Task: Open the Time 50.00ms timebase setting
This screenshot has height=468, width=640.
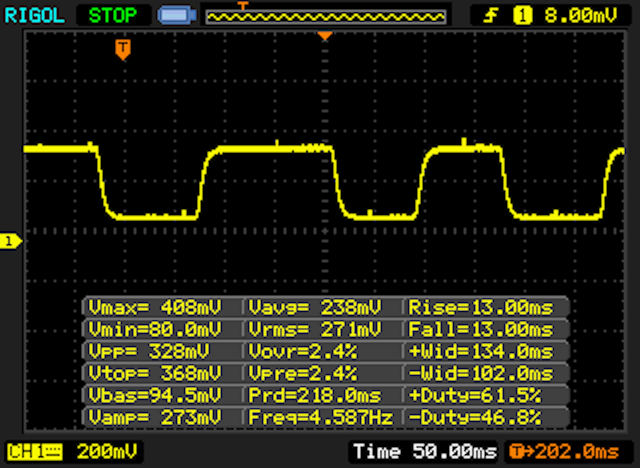Action: point(424,452)
